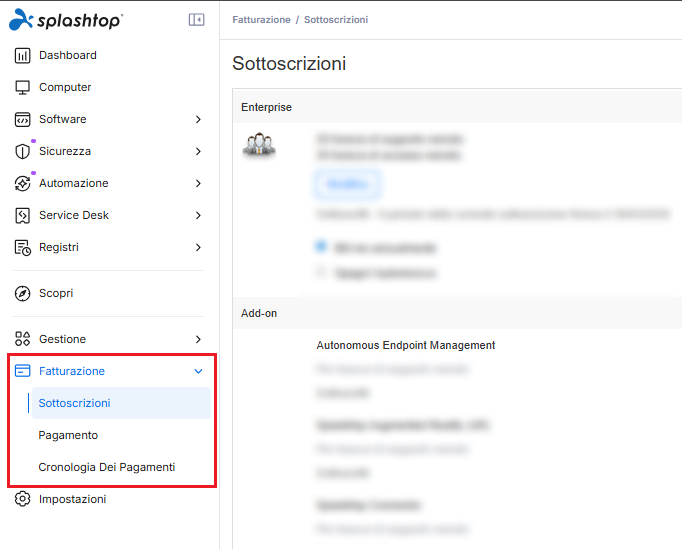Viewport: 682px width, 549px height.
Task: Click the Sicurezza shield icon
Action: [23, 151]
